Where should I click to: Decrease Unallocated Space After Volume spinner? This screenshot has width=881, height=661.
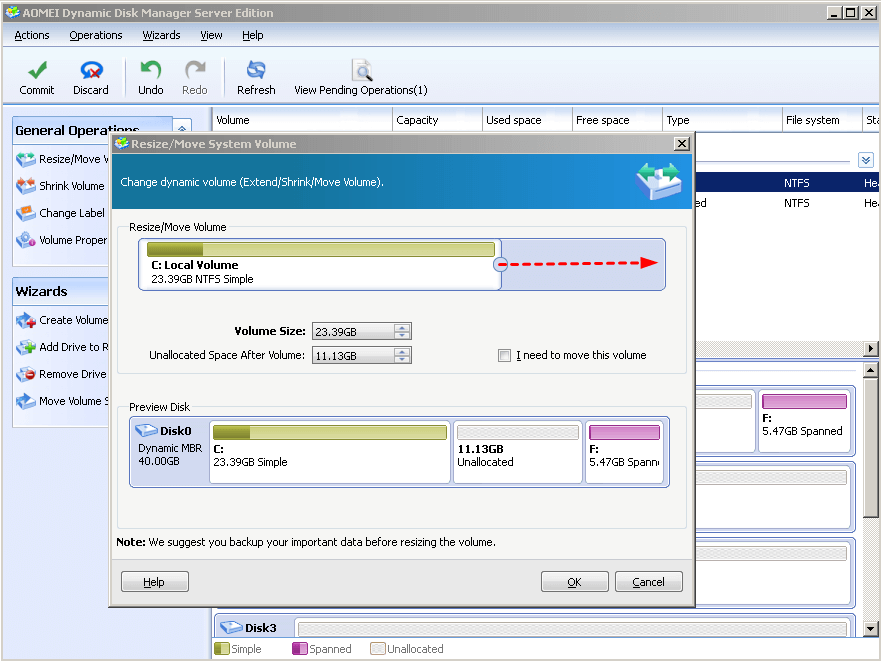coord(402,359)
